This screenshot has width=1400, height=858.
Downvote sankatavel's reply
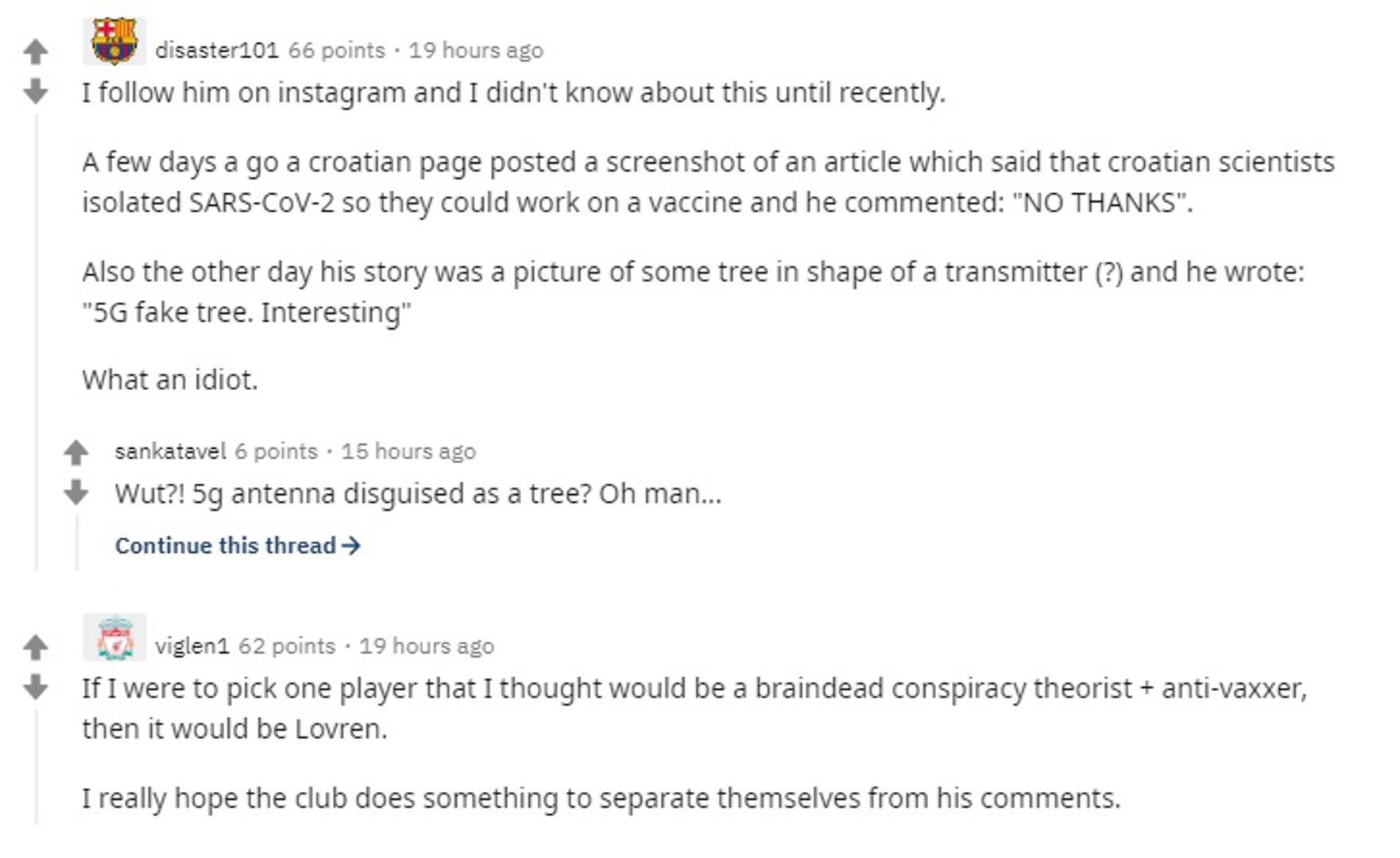(76, 492)
